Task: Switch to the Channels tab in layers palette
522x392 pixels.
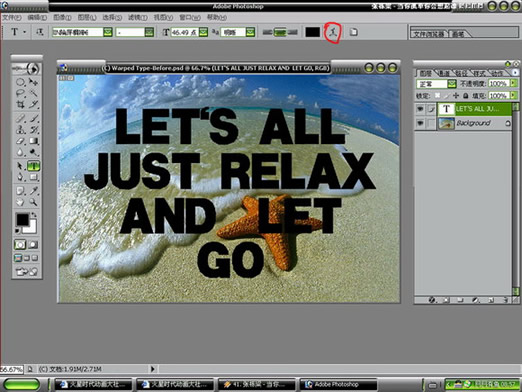Action: 444,73
